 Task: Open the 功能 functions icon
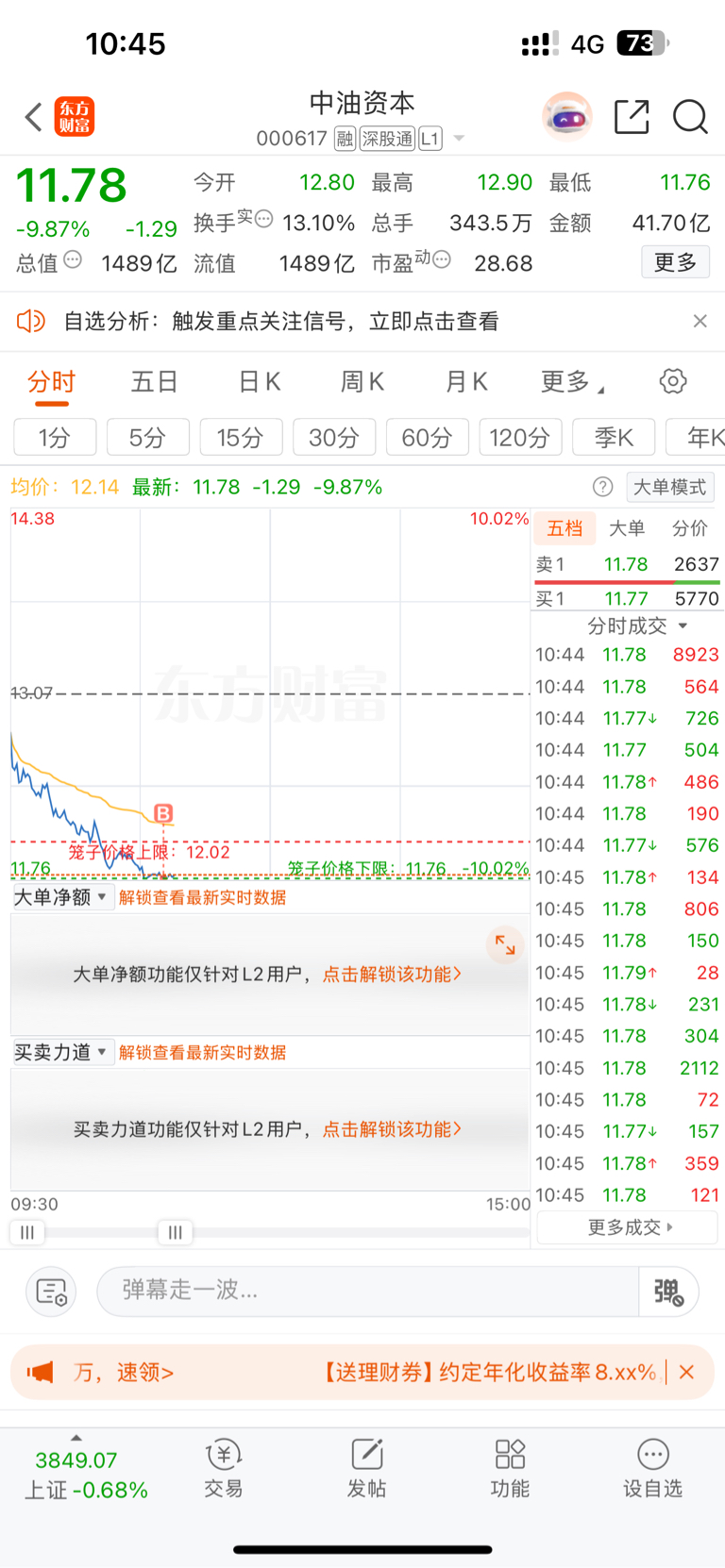(x=510, y=1469)
